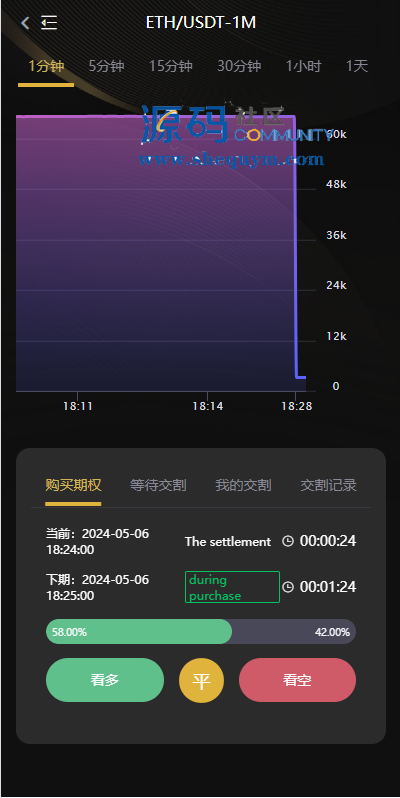Image resolution: width=400 pixels, height=798 pixels.
Task: View the 交割记录 tab
Action: (x=328, y=486)
